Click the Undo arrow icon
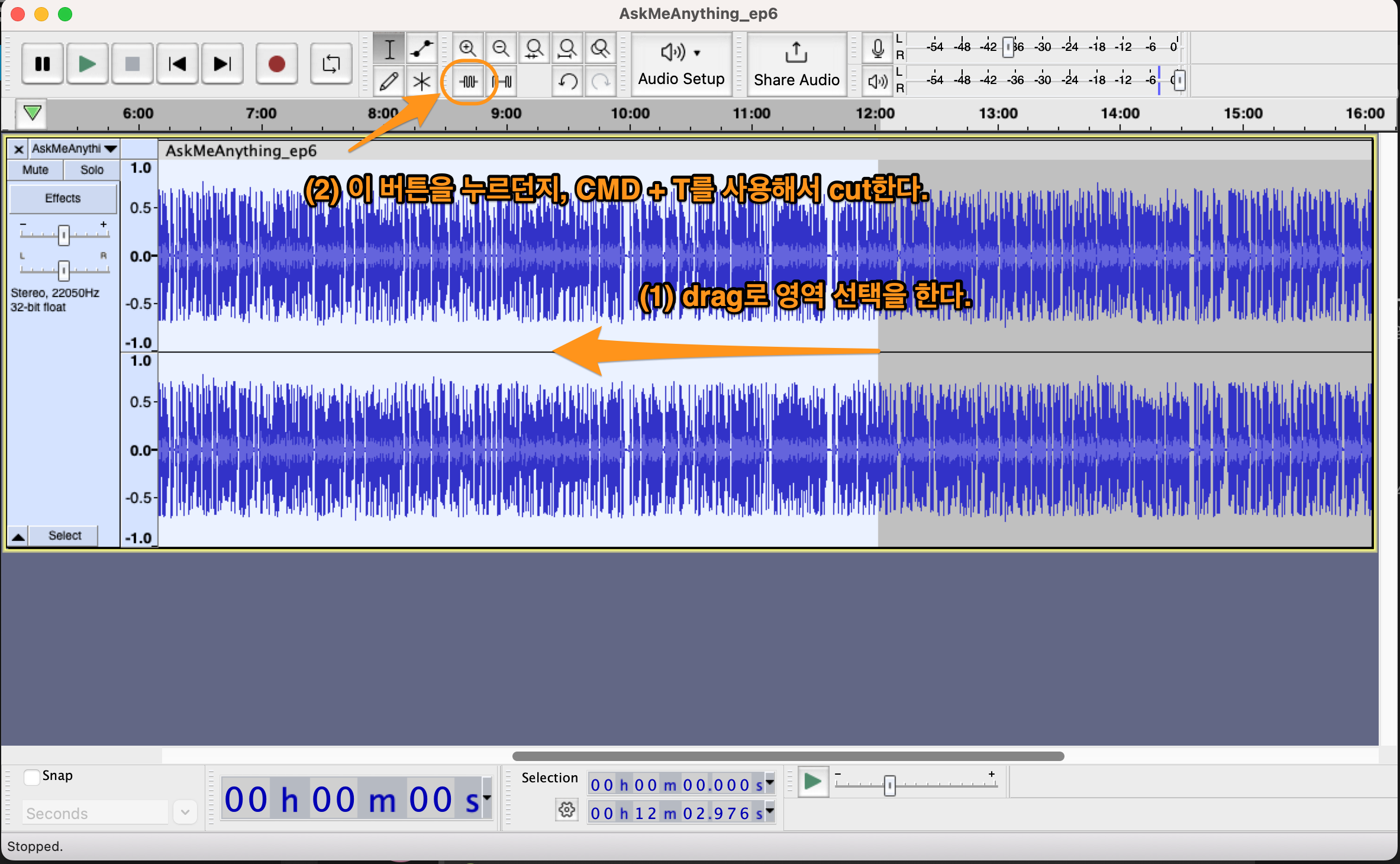 tap(568, 81)
